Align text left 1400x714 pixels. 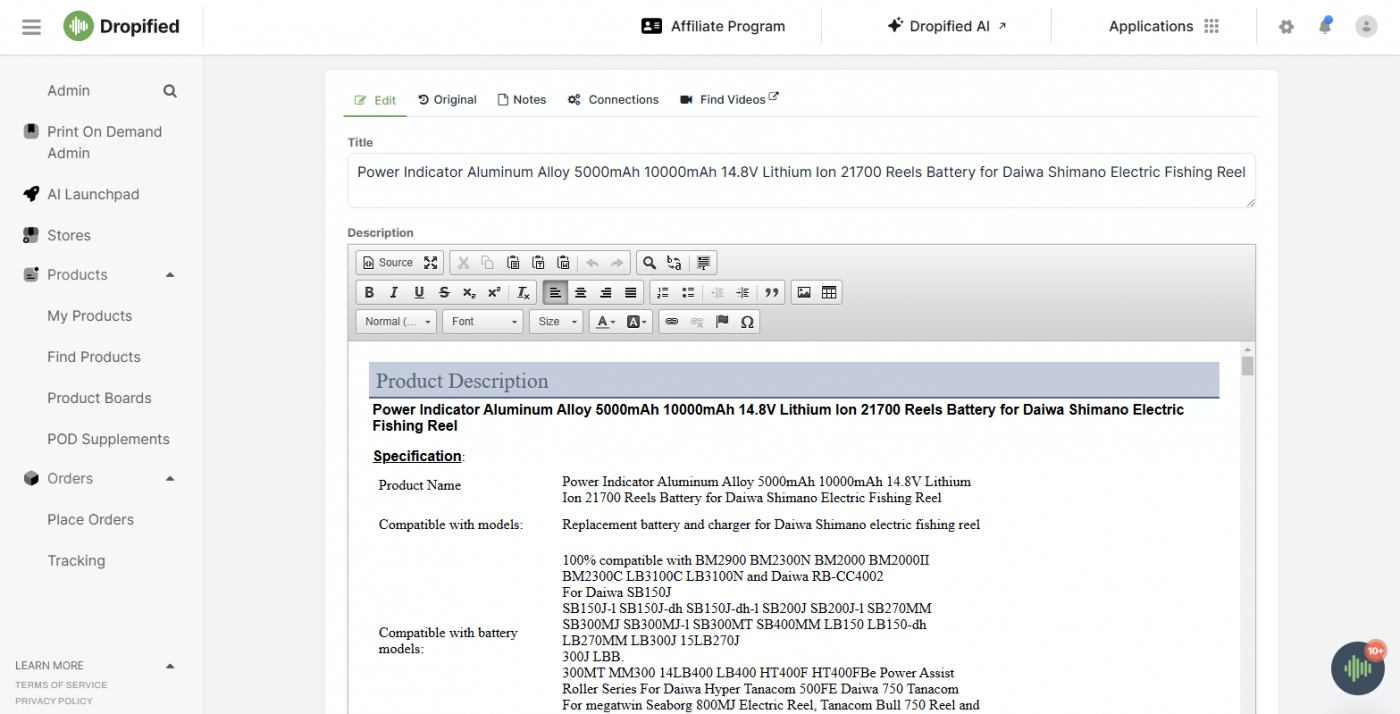555,292
